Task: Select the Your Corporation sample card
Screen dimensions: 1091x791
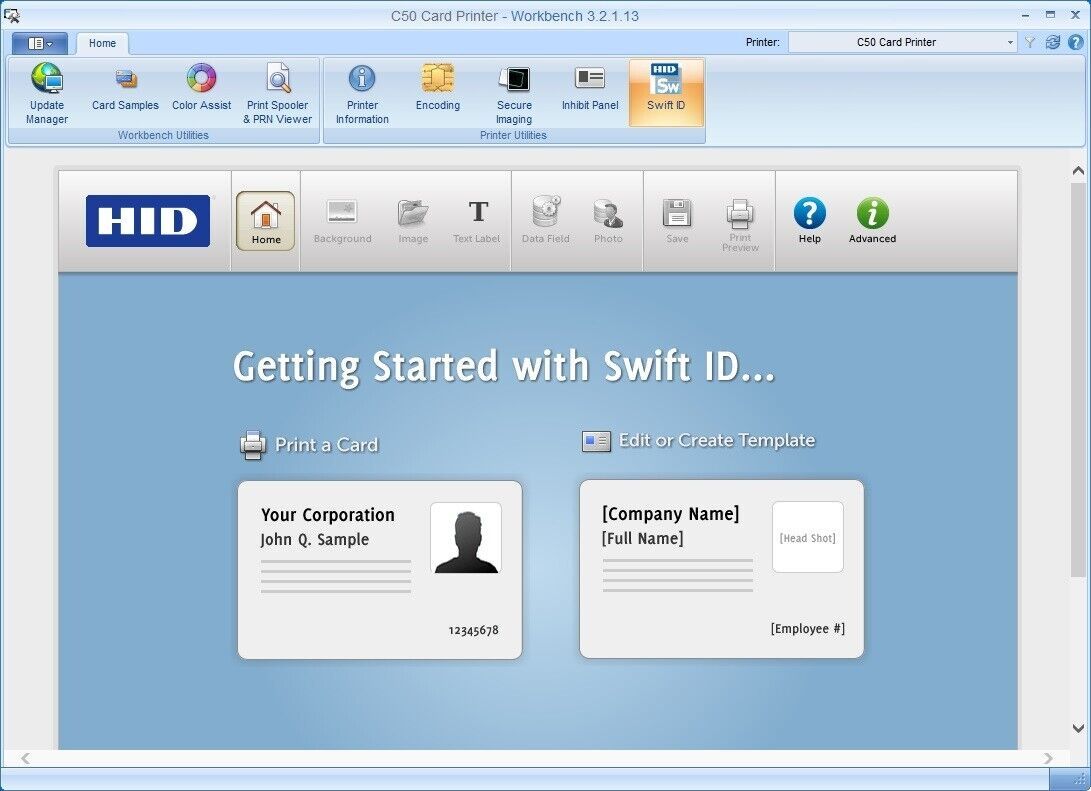Action: (380, 570)
